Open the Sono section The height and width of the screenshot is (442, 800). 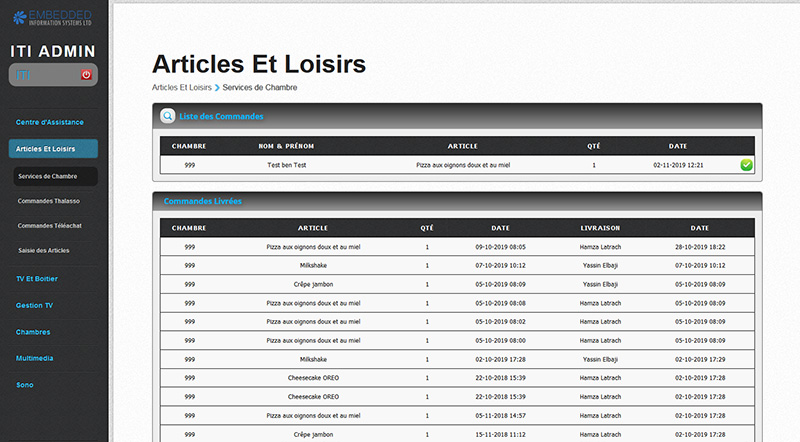(25, 384)
